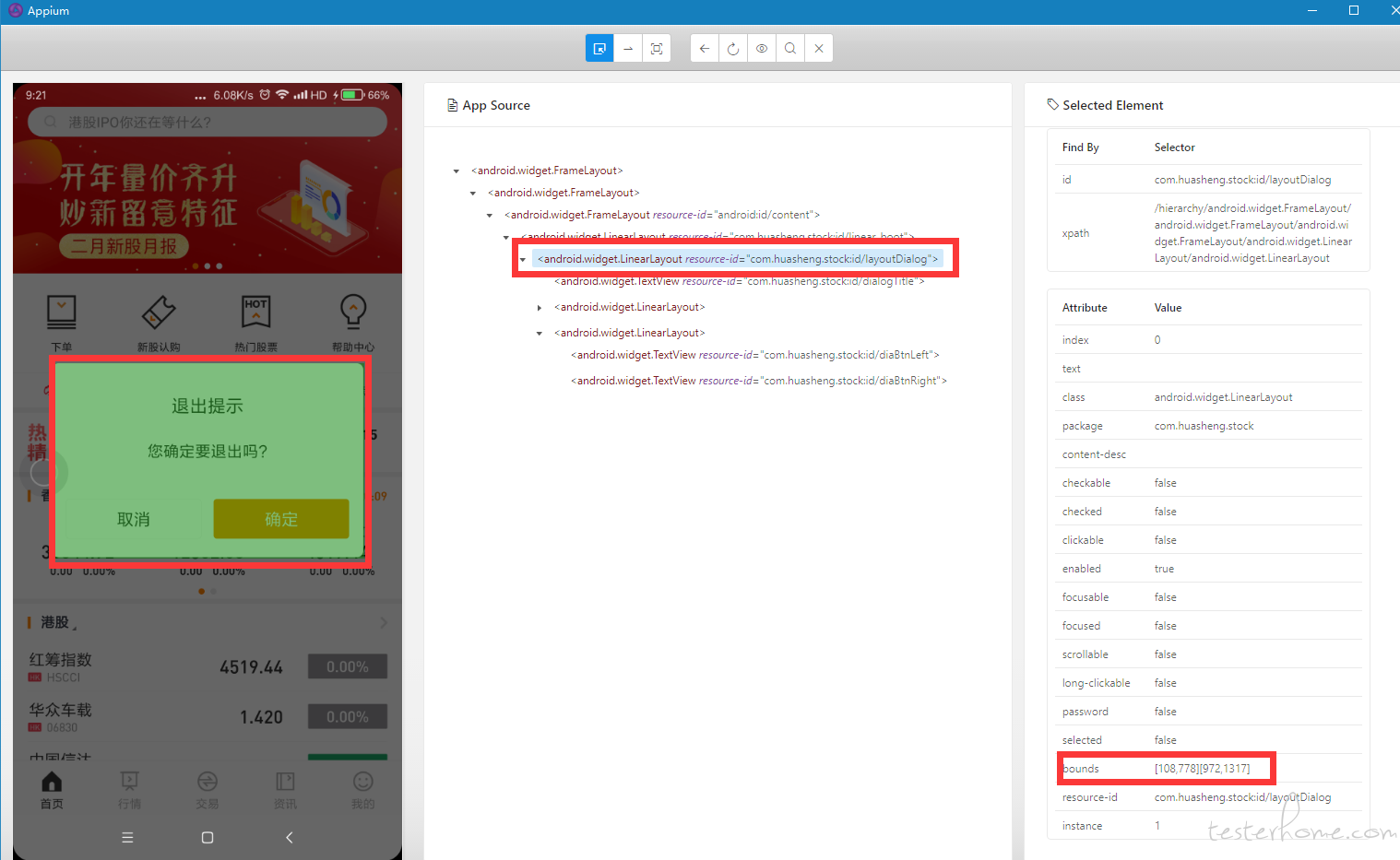Quit session with the toolbar X icon
Screen dimensions: 1400x860
pos(819,48)
